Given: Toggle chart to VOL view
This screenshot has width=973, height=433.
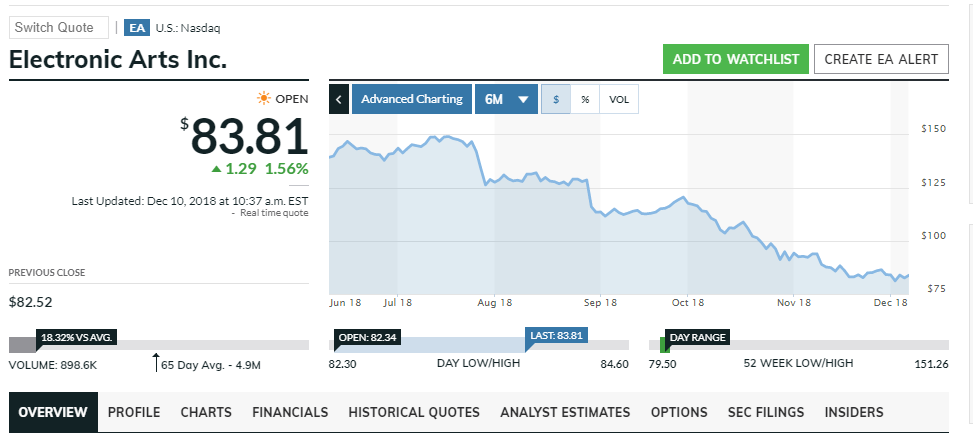Looking at the screenshot, I should pos(619,99).
